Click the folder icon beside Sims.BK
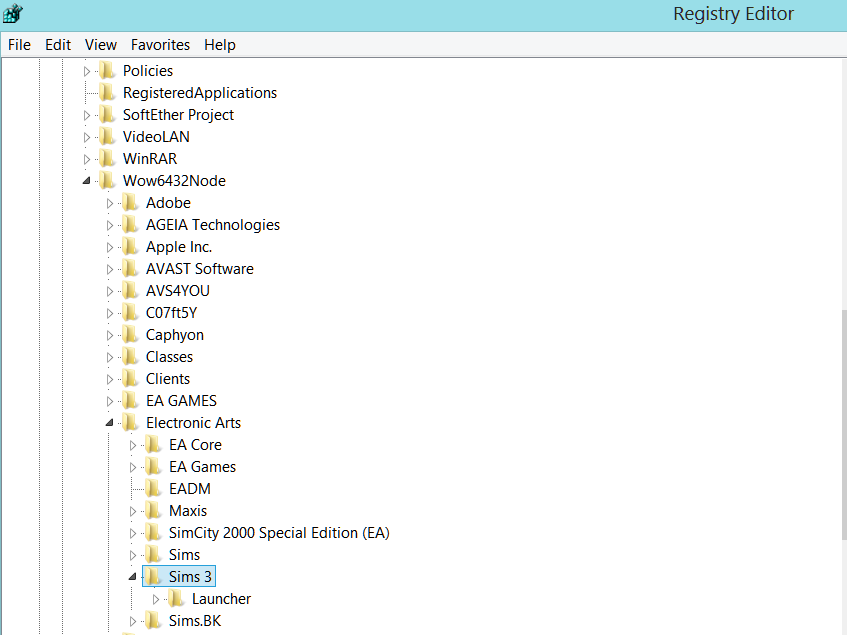The width and height of the screenshot is (847, 635). (x=153, y=621)
